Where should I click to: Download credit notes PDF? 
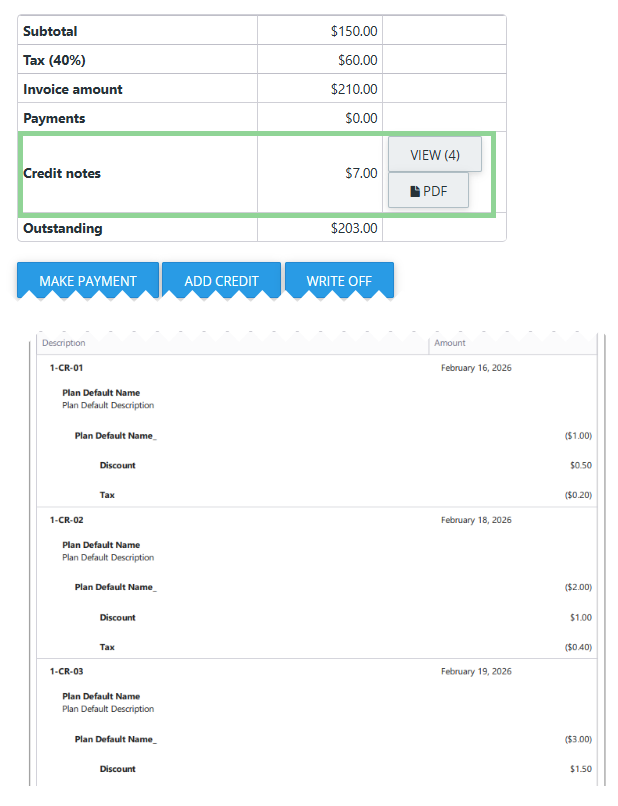click(x=428, y=191)
